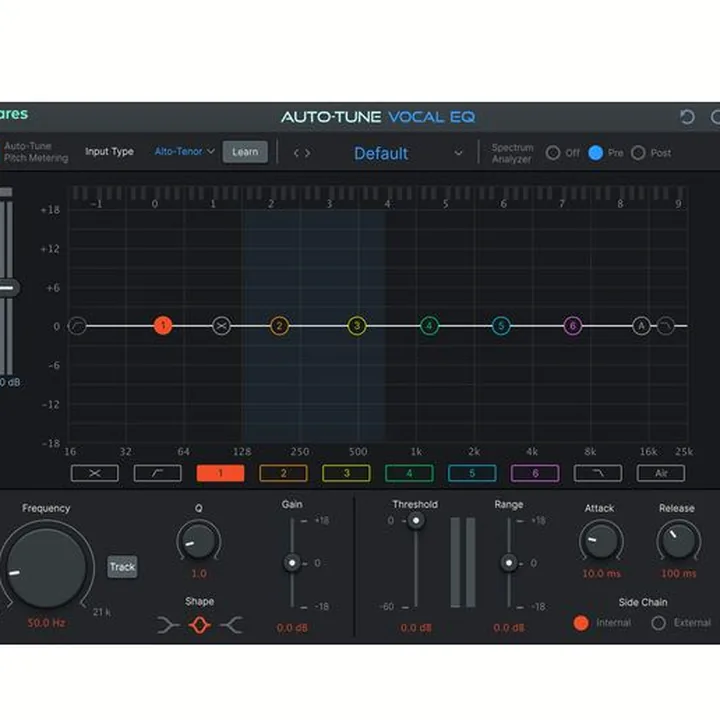Select Internal side chain

pos(581,623)
